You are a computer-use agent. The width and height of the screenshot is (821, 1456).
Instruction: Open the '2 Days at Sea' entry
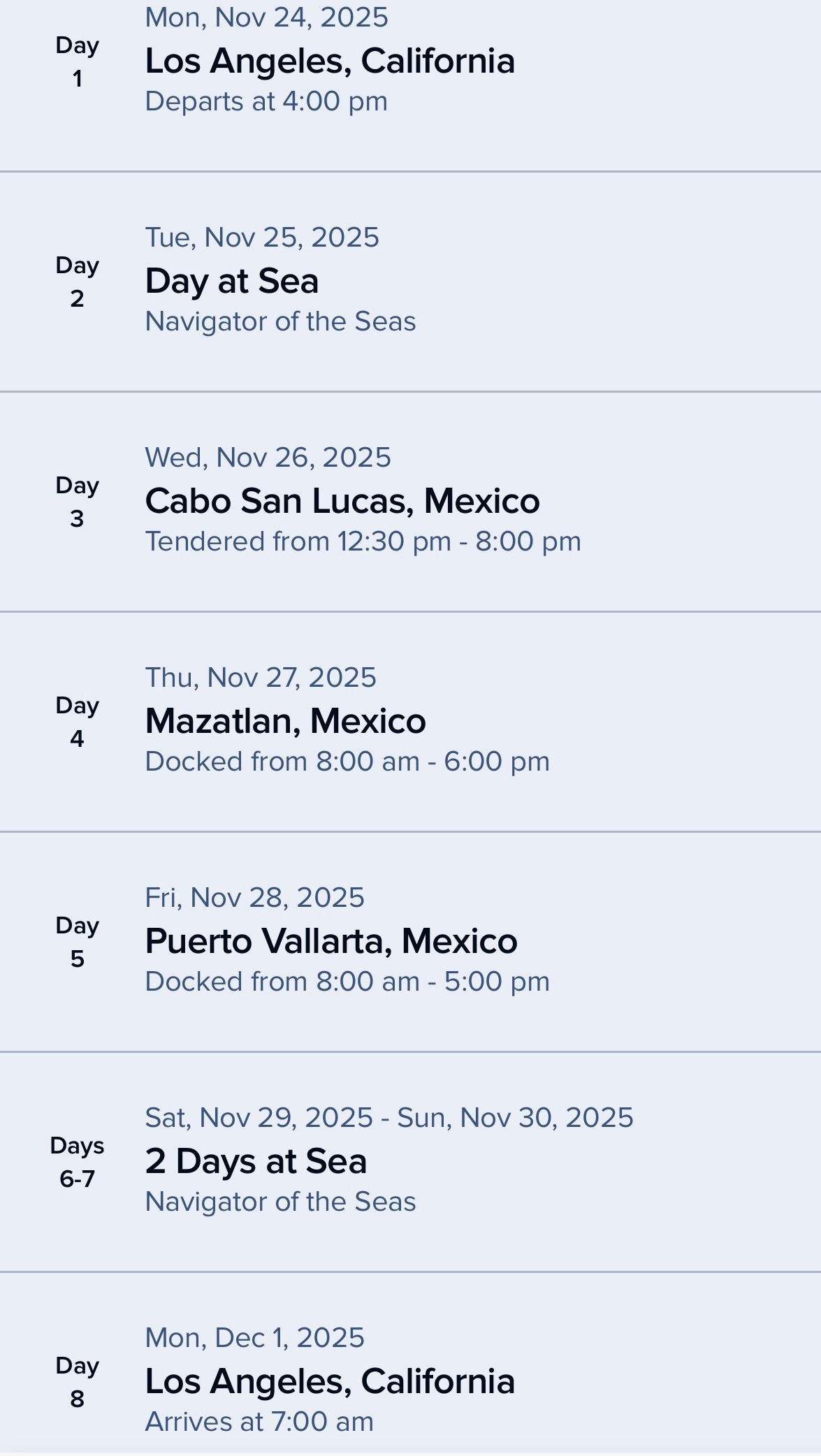(256, 1161)
